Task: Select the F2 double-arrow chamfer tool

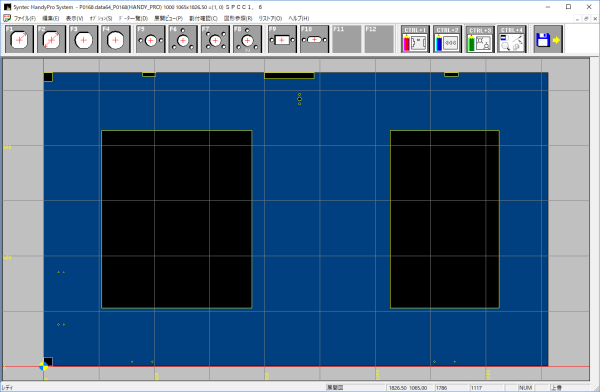Action: tap(51, 39)
